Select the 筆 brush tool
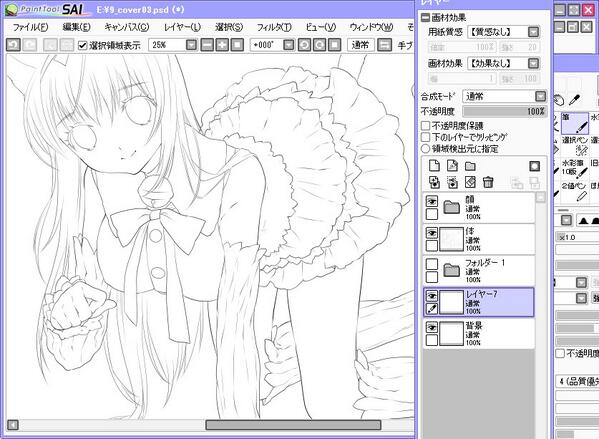This screenshot has width=599, height=439. 575,123
